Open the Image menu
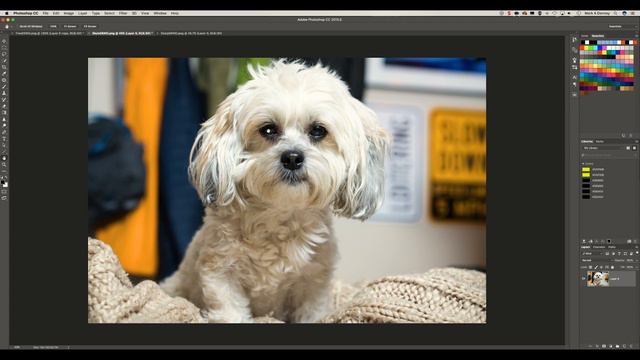The height and width of the screenshot is (360, 640). (69, 13)
